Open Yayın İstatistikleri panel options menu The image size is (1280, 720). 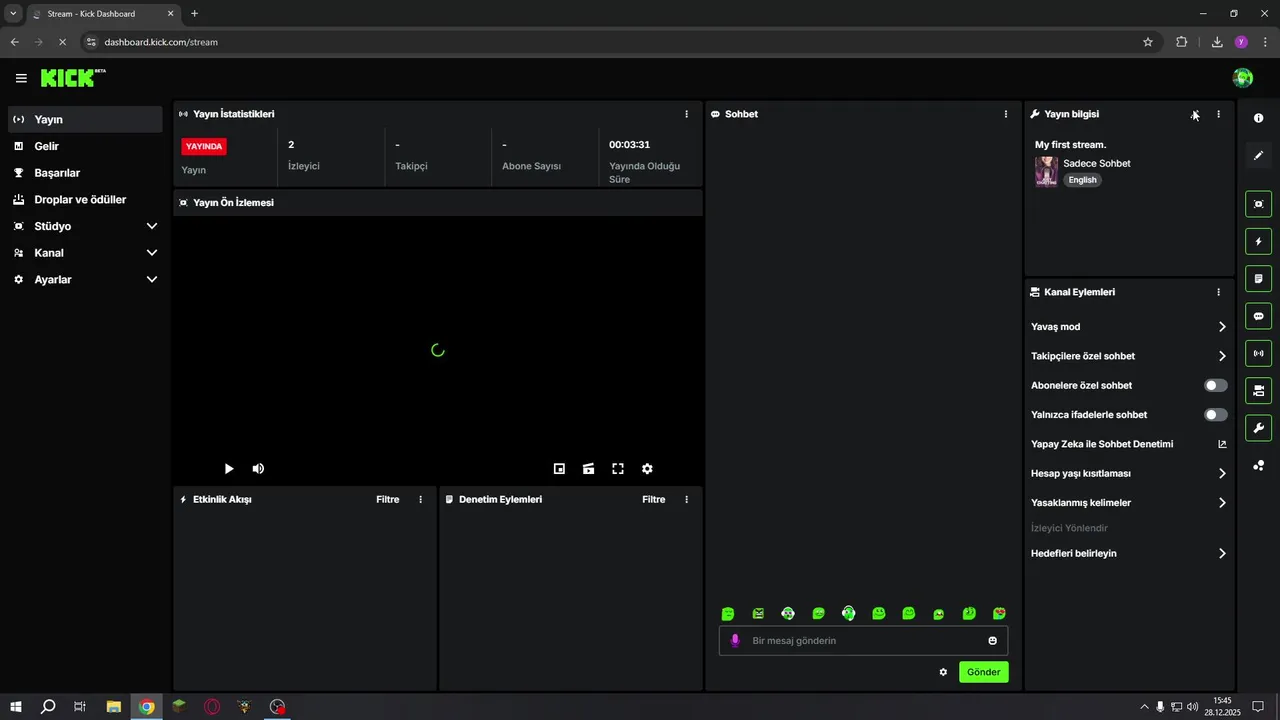686,114
